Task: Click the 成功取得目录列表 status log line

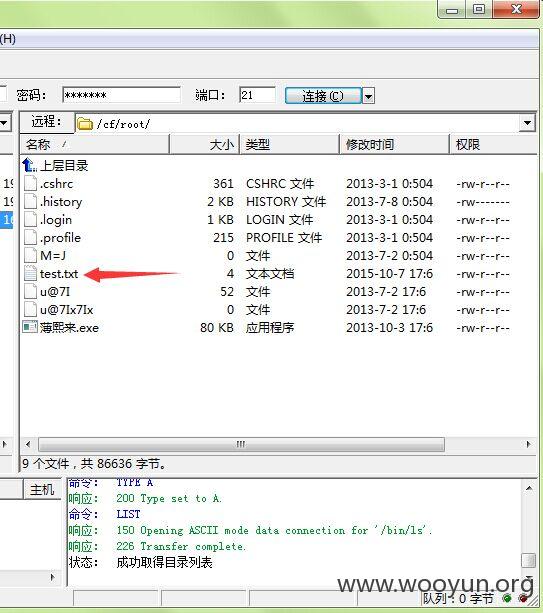Action: pos(140,562)
